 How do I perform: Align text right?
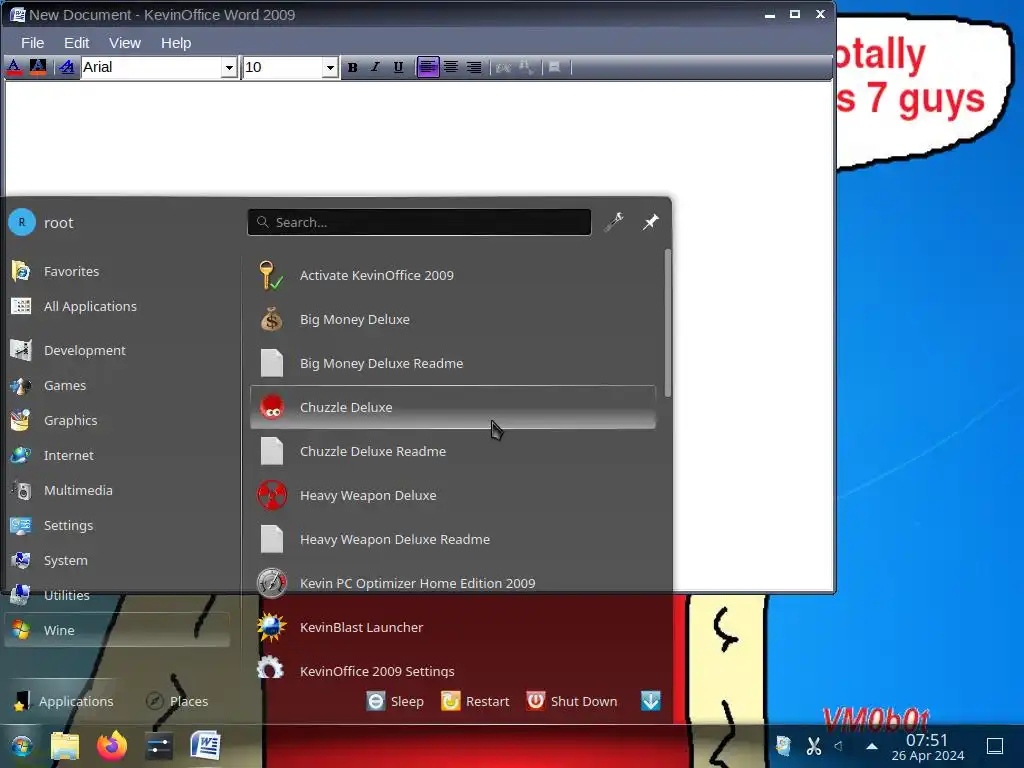click(x=475, y=67)
